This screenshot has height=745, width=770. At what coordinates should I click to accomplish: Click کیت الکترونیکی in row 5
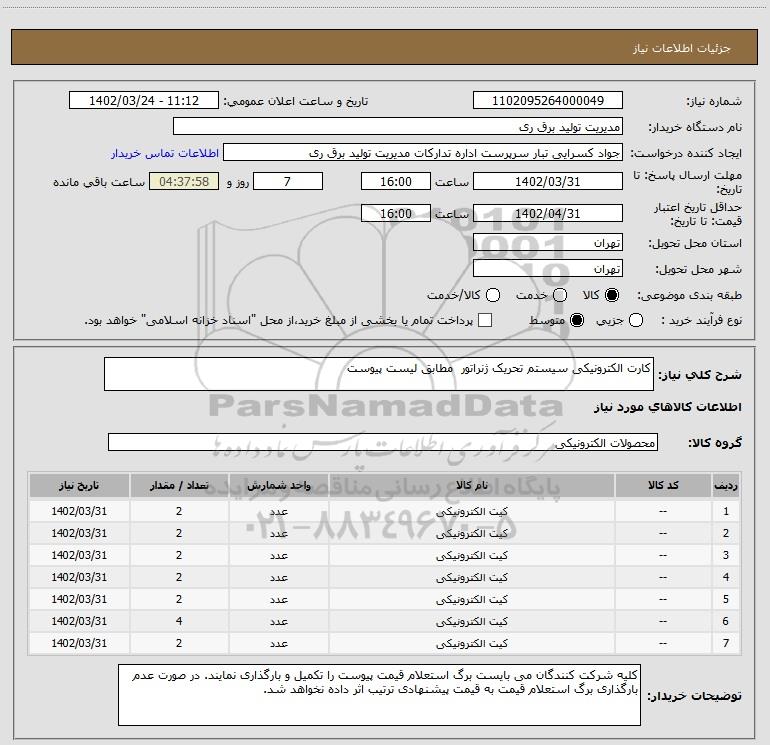pos(471,599)
